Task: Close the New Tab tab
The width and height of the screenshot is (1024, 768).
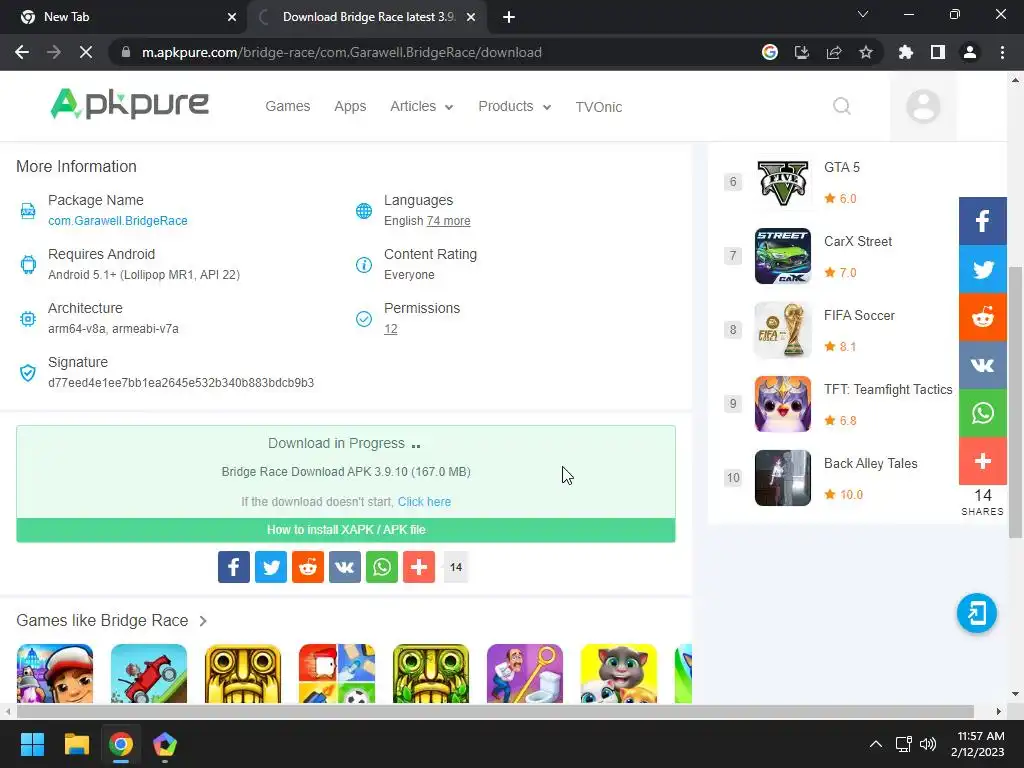Action: click(232, 17)
